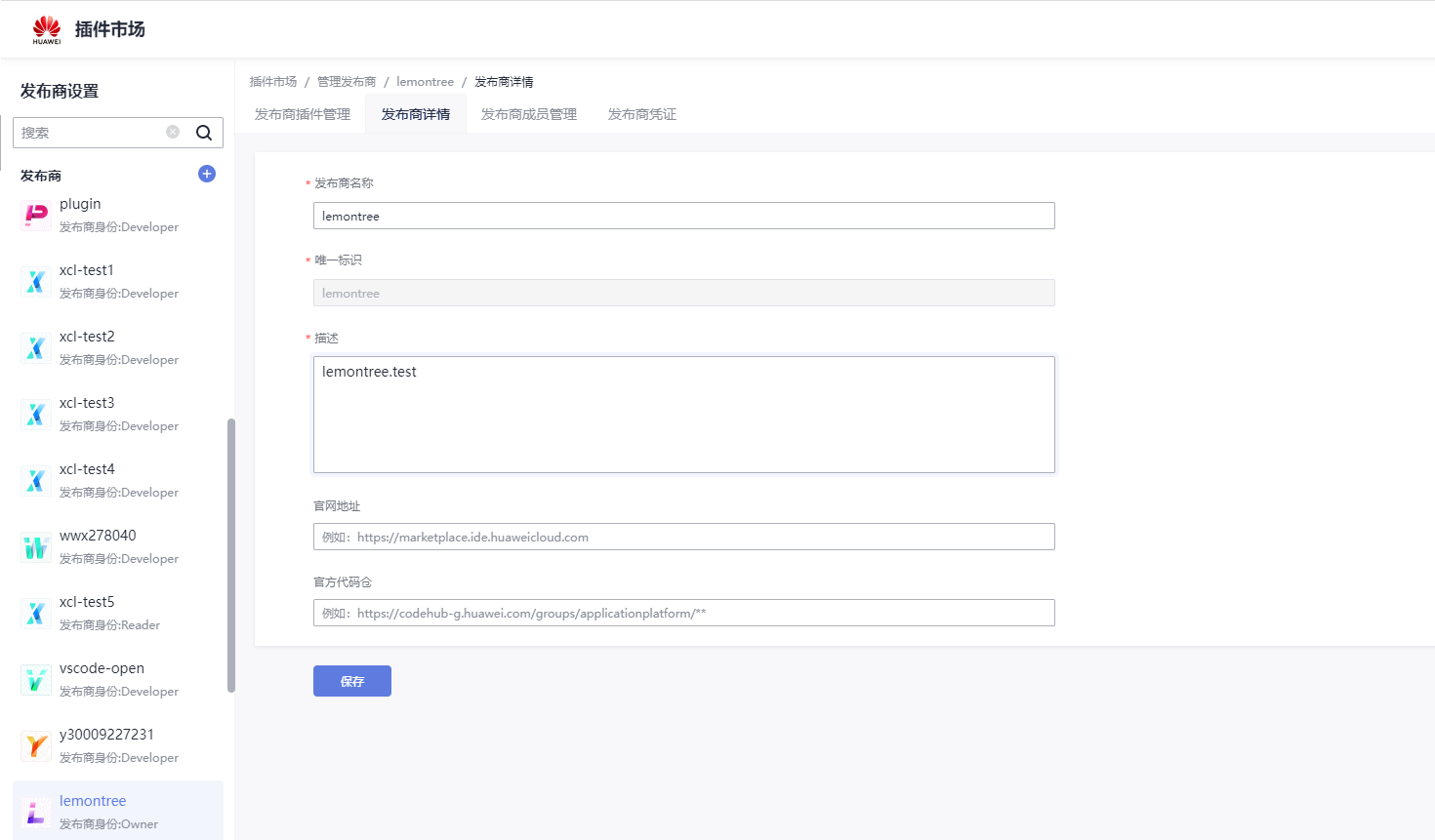Click the 保存 button
Screen dimensions: 1435x840
[x=352, y=681]
